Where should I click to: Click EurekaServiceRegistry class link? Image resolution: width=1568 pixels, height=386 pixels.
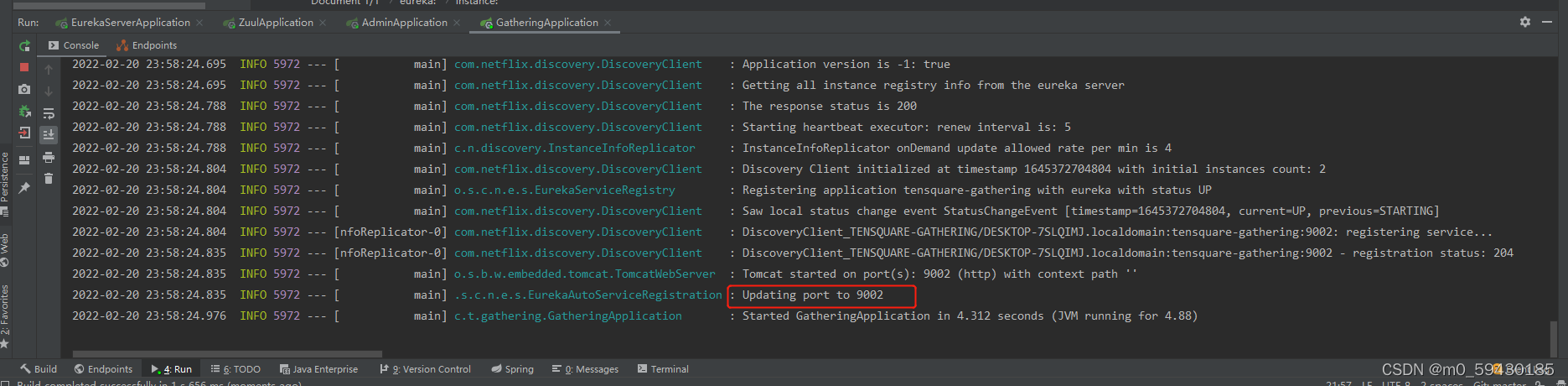pos(565,190)
